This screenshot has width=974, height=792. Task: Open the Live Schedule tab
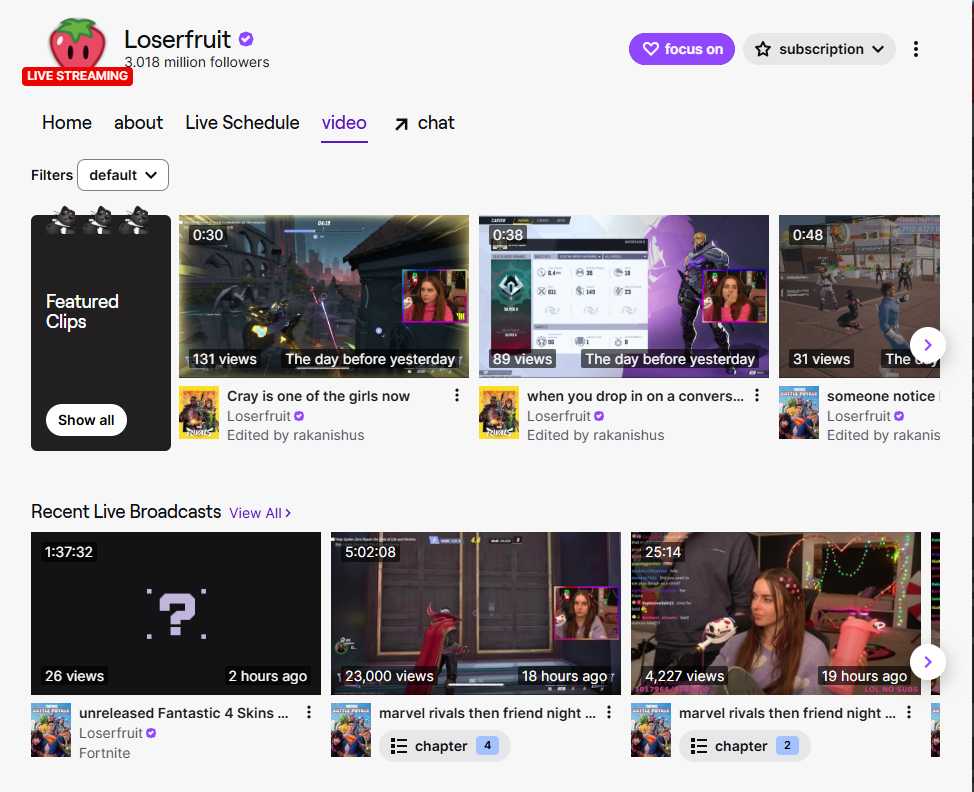[x=242, y=122]
